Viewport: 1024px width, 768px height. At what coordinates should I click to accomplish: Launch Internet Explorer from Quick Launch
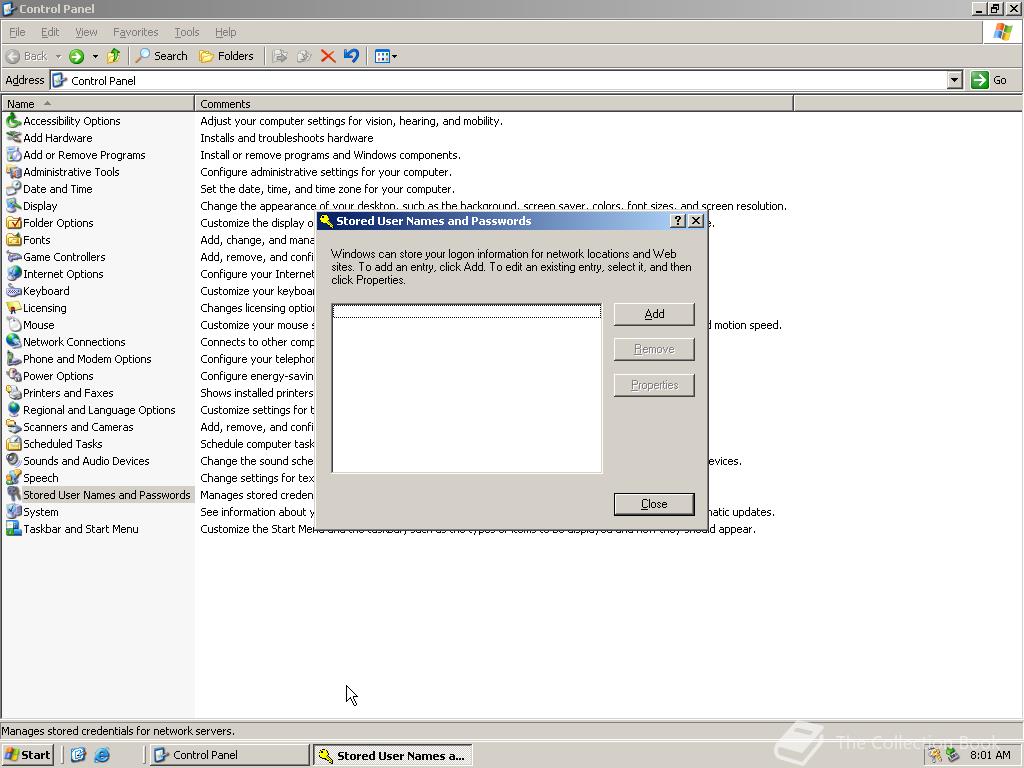point(102,755)
